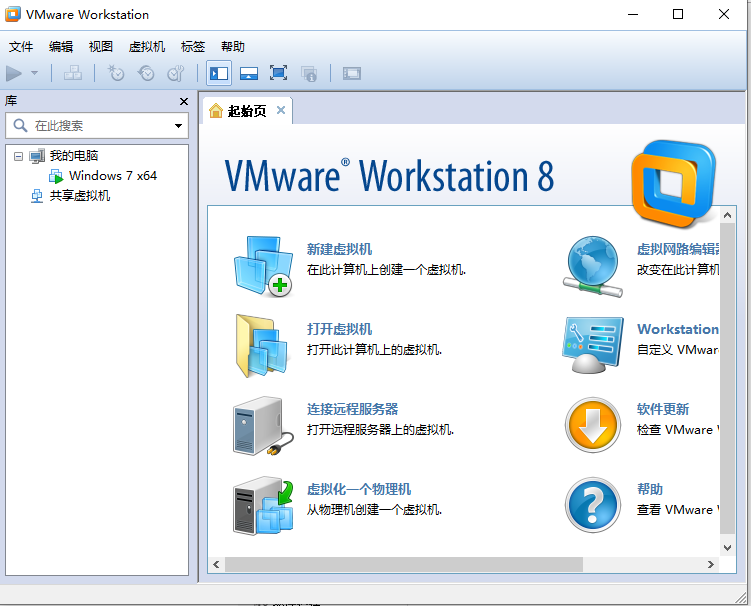Image resolution: width=751 pixels, height=606 pixels.
Task: Click the revert to snapshot icon
Action: pyautogui.click(x=146, y=73)
